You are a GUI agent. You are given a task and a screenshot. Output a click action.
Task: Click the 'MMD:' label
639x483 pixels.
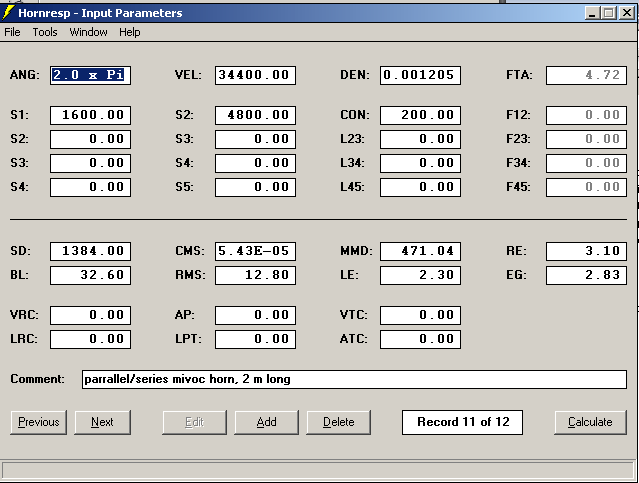pos(356,251)
